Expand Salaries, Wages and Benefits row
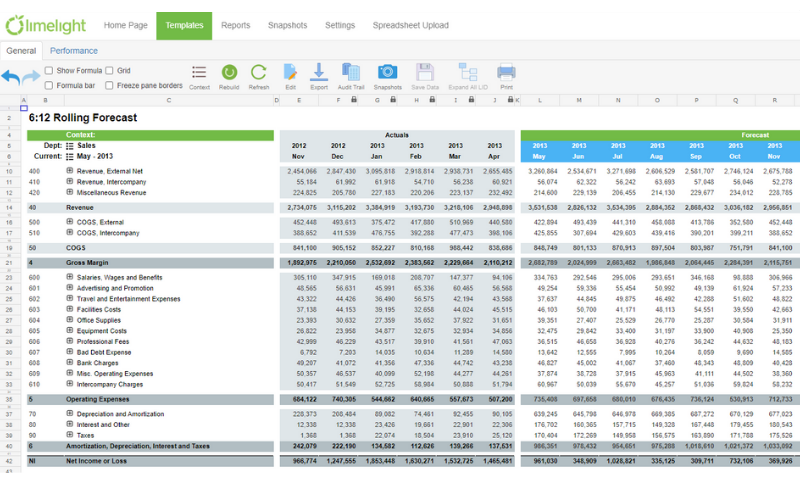Screen dimensions: 800x481 click(70, 277)
